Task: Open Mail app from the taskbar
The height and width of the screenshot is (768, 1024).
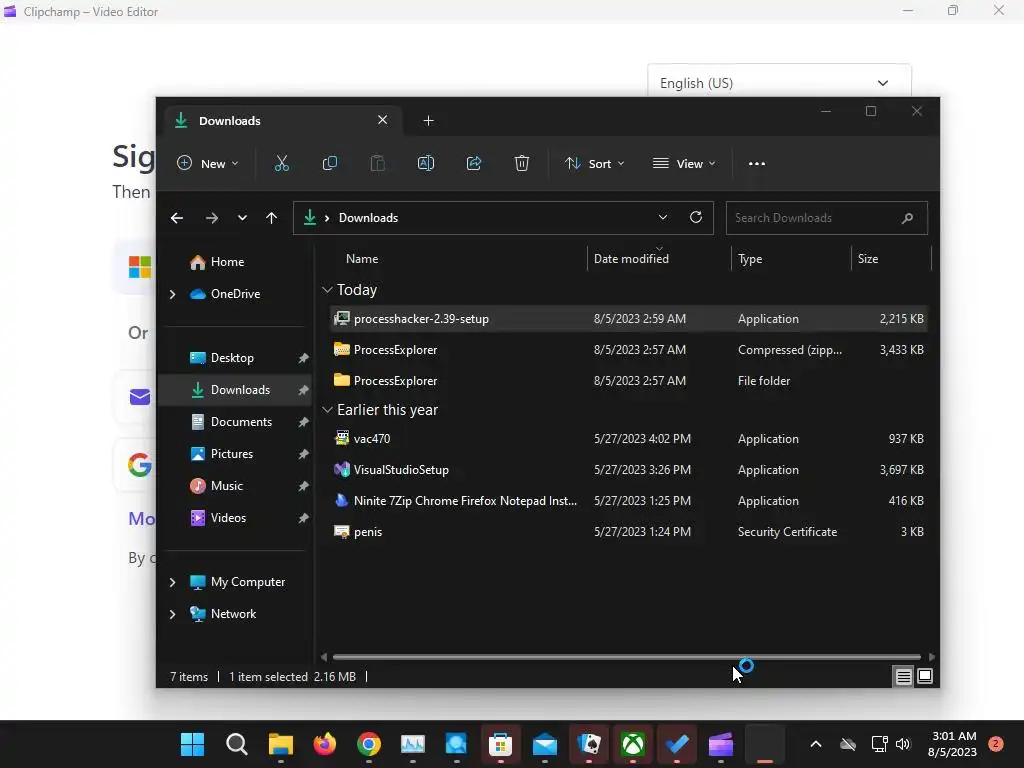Action: 545,744
